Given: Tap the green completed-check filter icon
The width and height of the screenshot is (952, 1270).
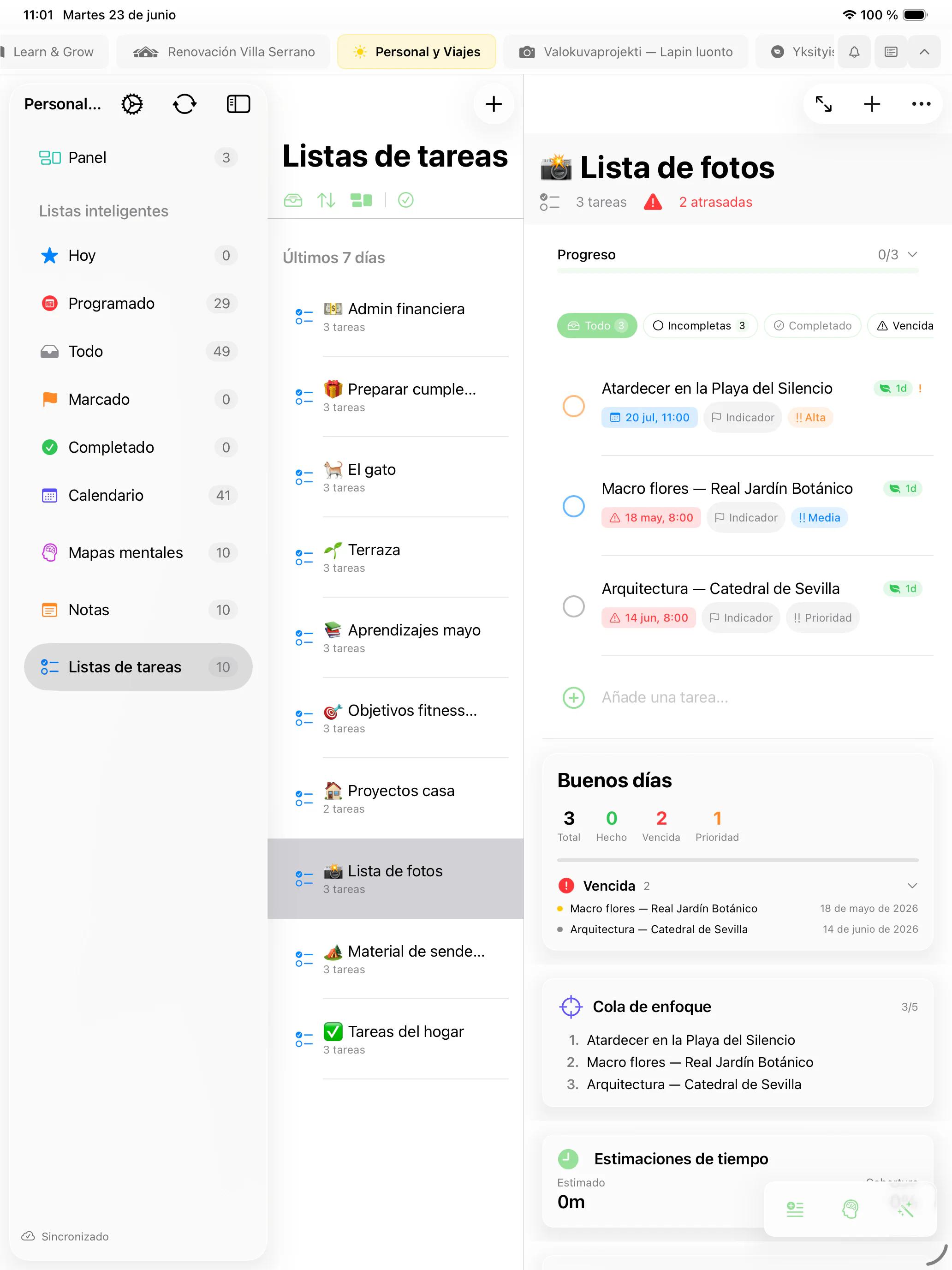Looking at the screenshot, I should click(x=406, y=200).
